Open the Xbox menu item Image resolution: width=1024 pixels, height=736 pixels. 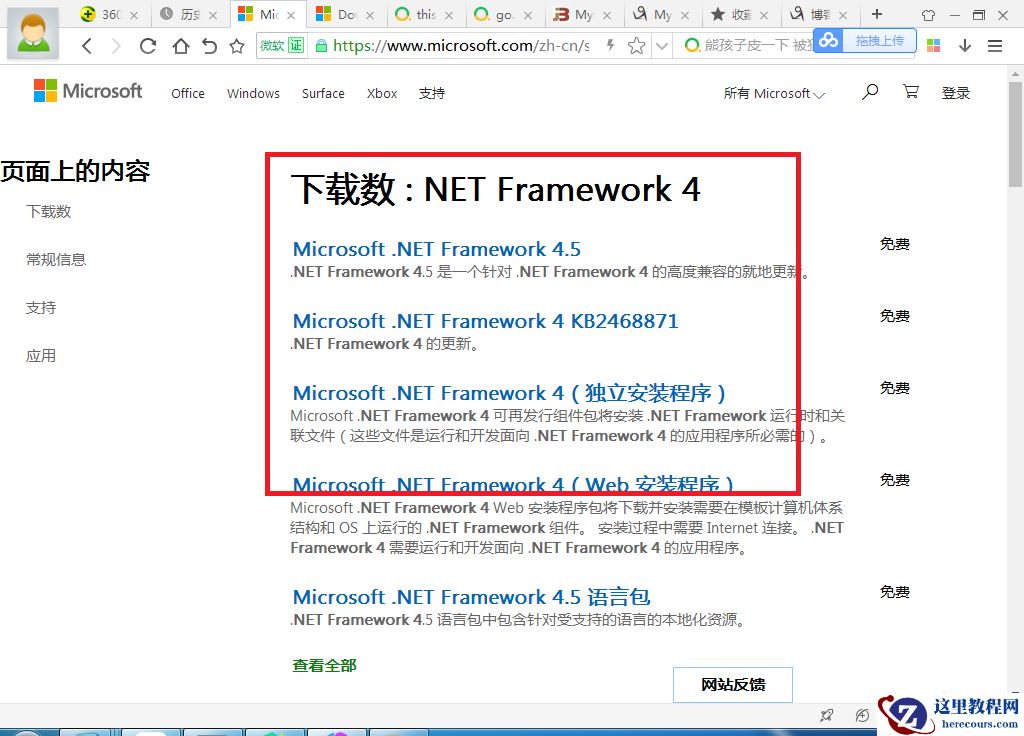point(381,93)
